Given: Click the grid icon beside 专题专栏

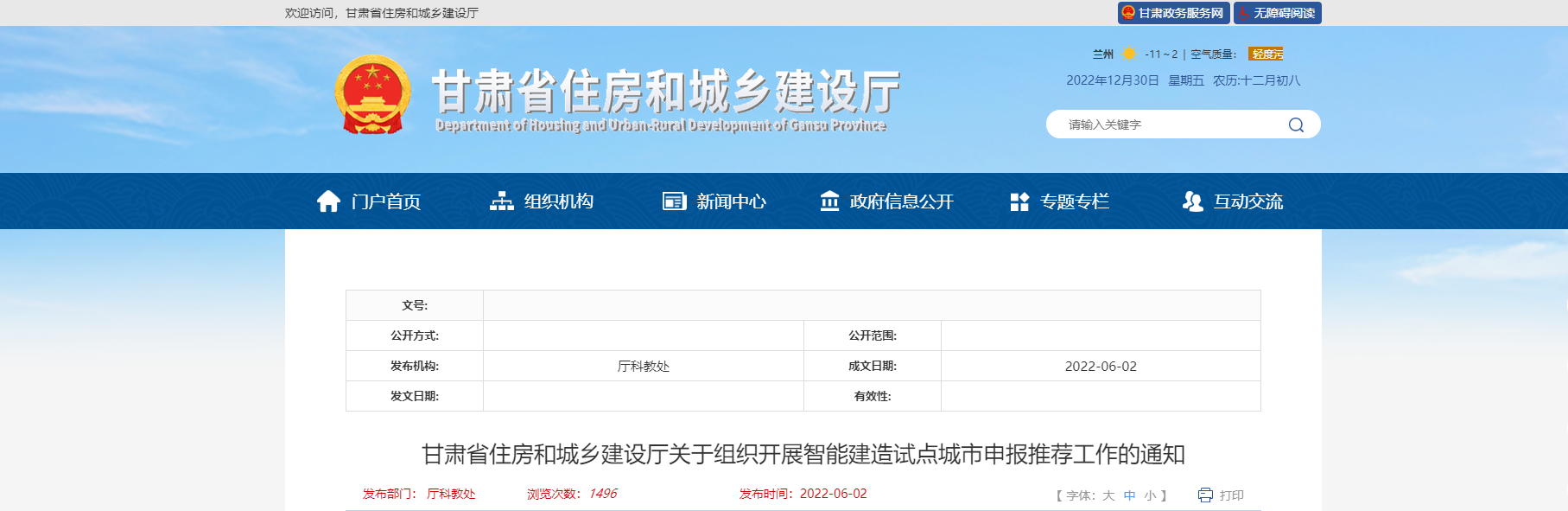Looking at the screenshot, I should click(1019, 201).
